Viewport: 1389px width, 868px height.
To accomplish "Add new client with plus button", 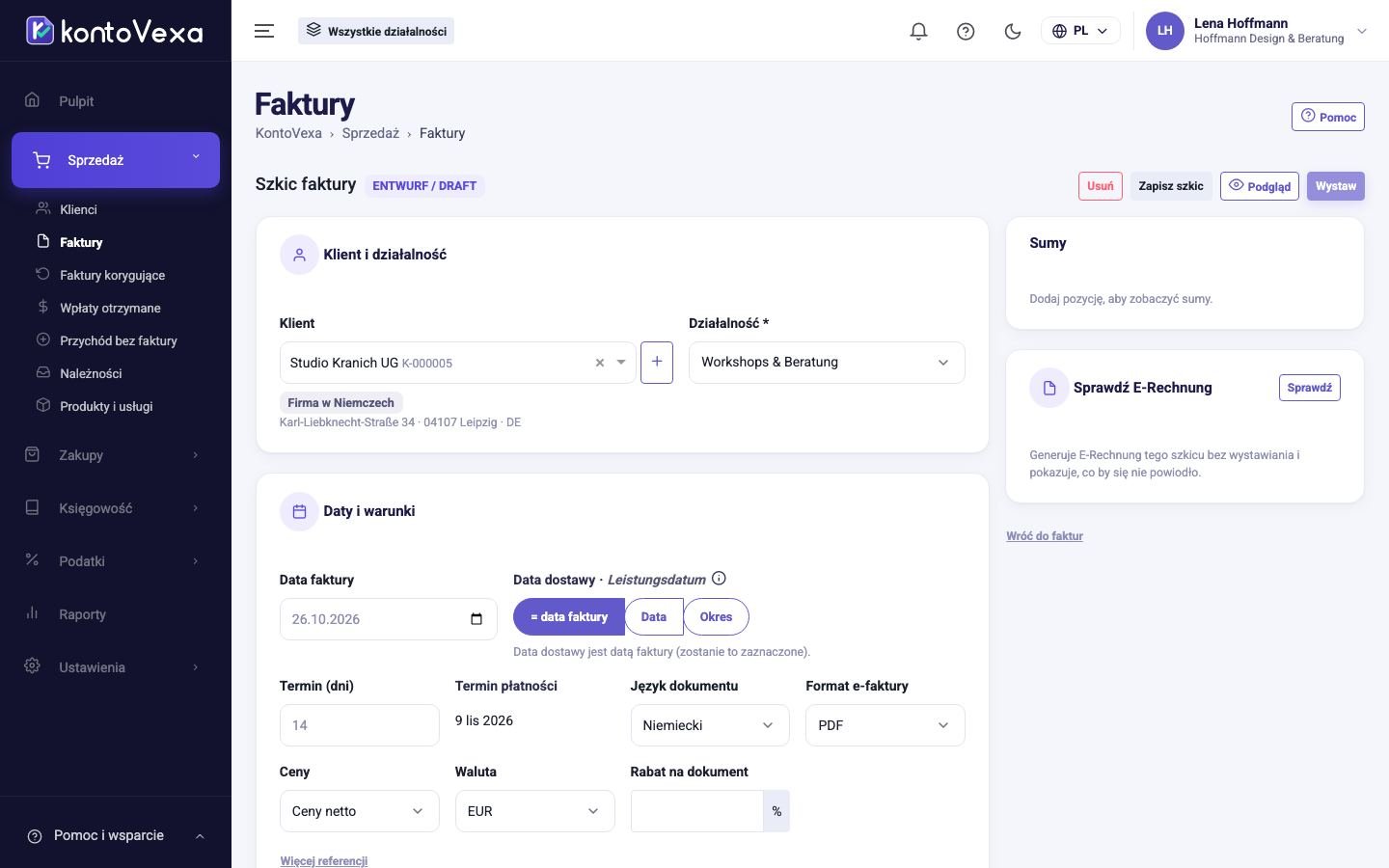I will (x=657, y=363).
